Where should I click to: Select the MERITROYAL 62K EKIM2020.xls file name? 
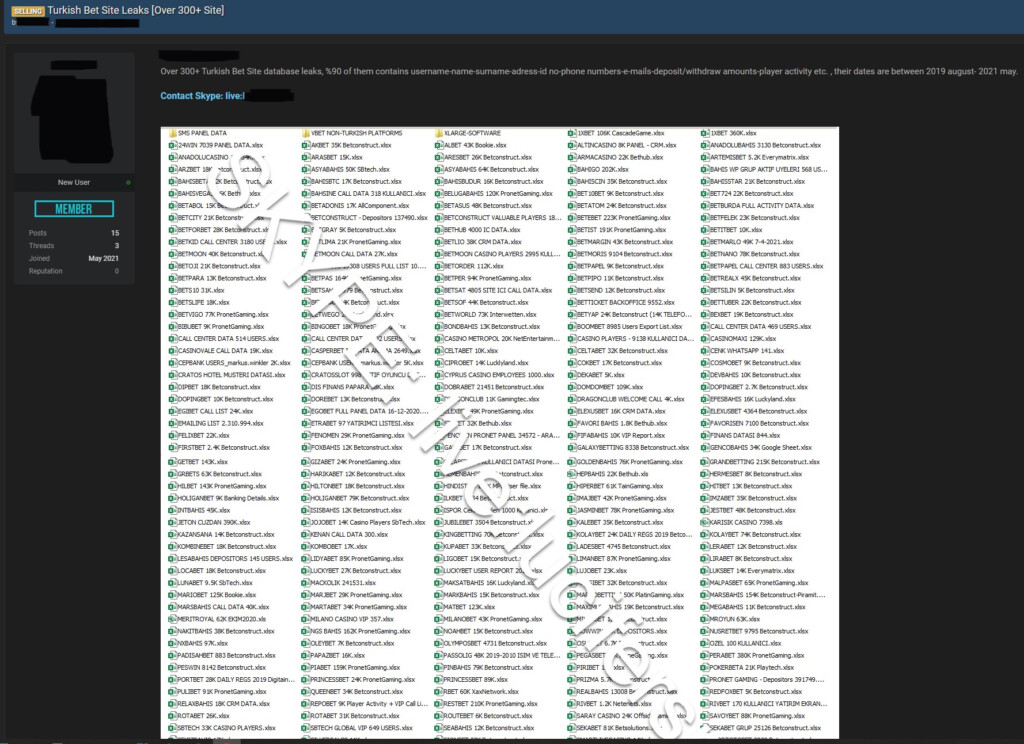(222, 619)
